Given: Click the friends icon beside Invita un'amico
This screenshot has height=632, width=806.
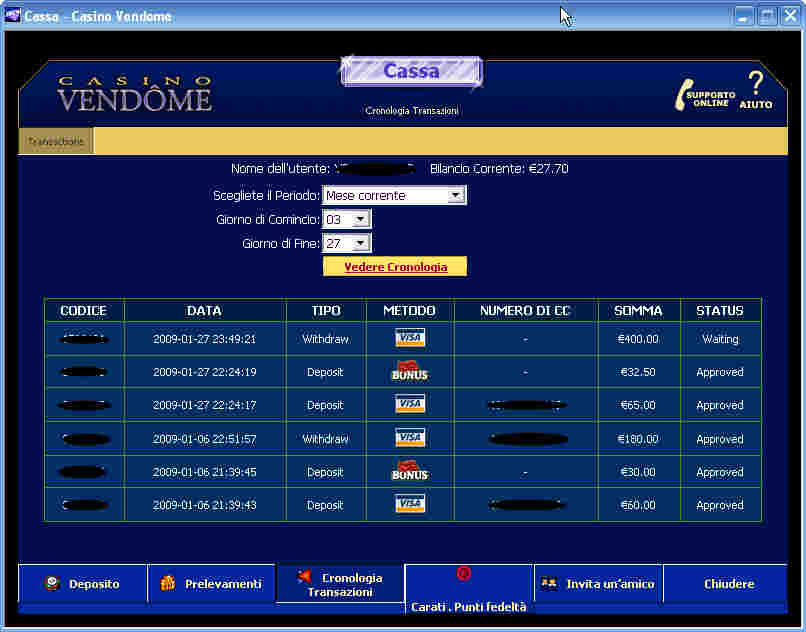Looking at the screenshot, I should 549,584.
